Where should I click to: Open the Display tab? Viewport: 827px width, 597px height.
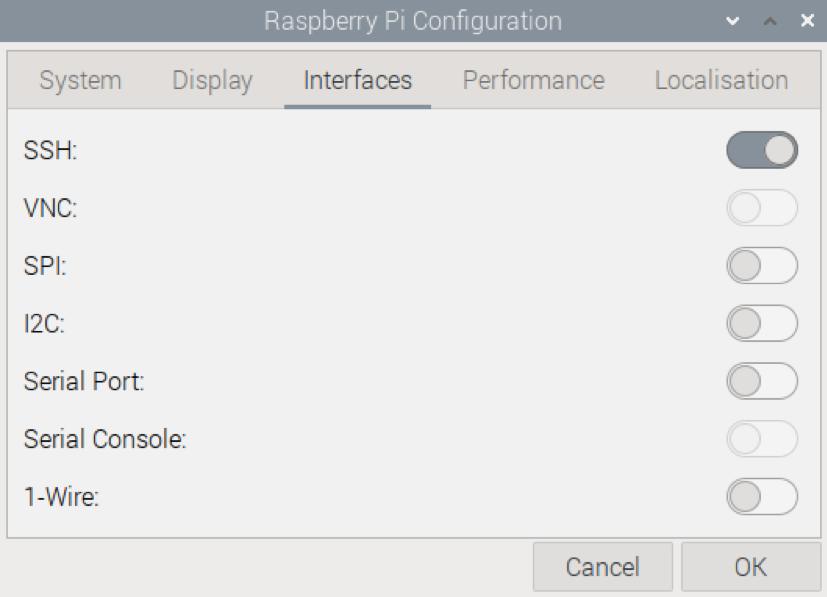(212, 81)
